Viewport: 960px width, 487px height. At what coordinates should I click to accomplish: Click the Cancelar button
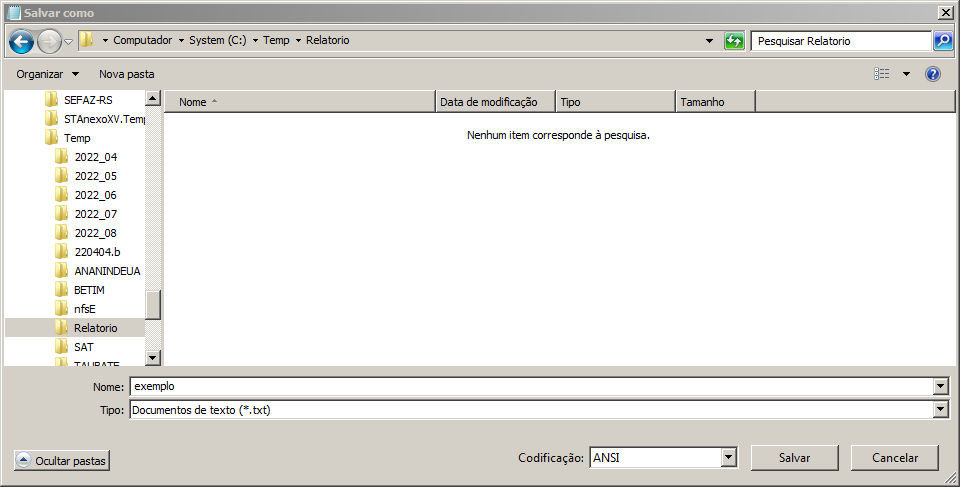pos(894,458)
